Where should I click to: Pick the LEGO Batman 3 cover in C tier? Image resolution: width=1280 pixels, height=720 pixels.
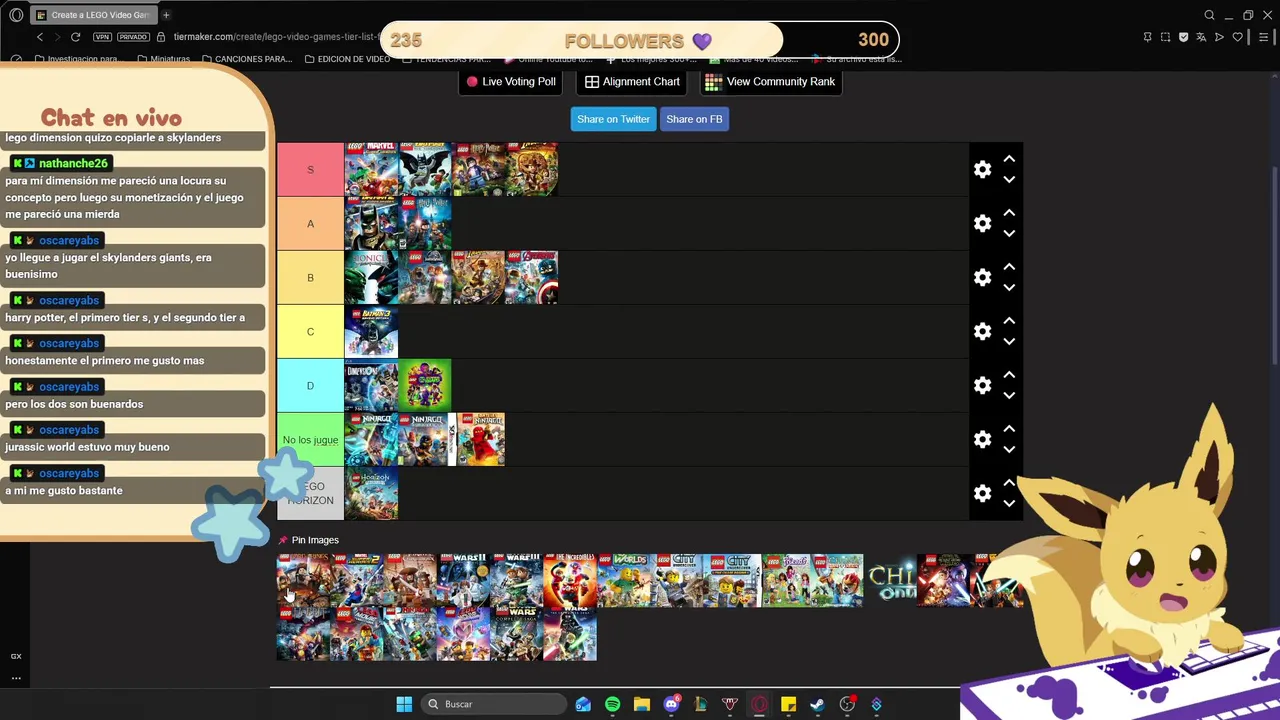(x=371, y=331)
